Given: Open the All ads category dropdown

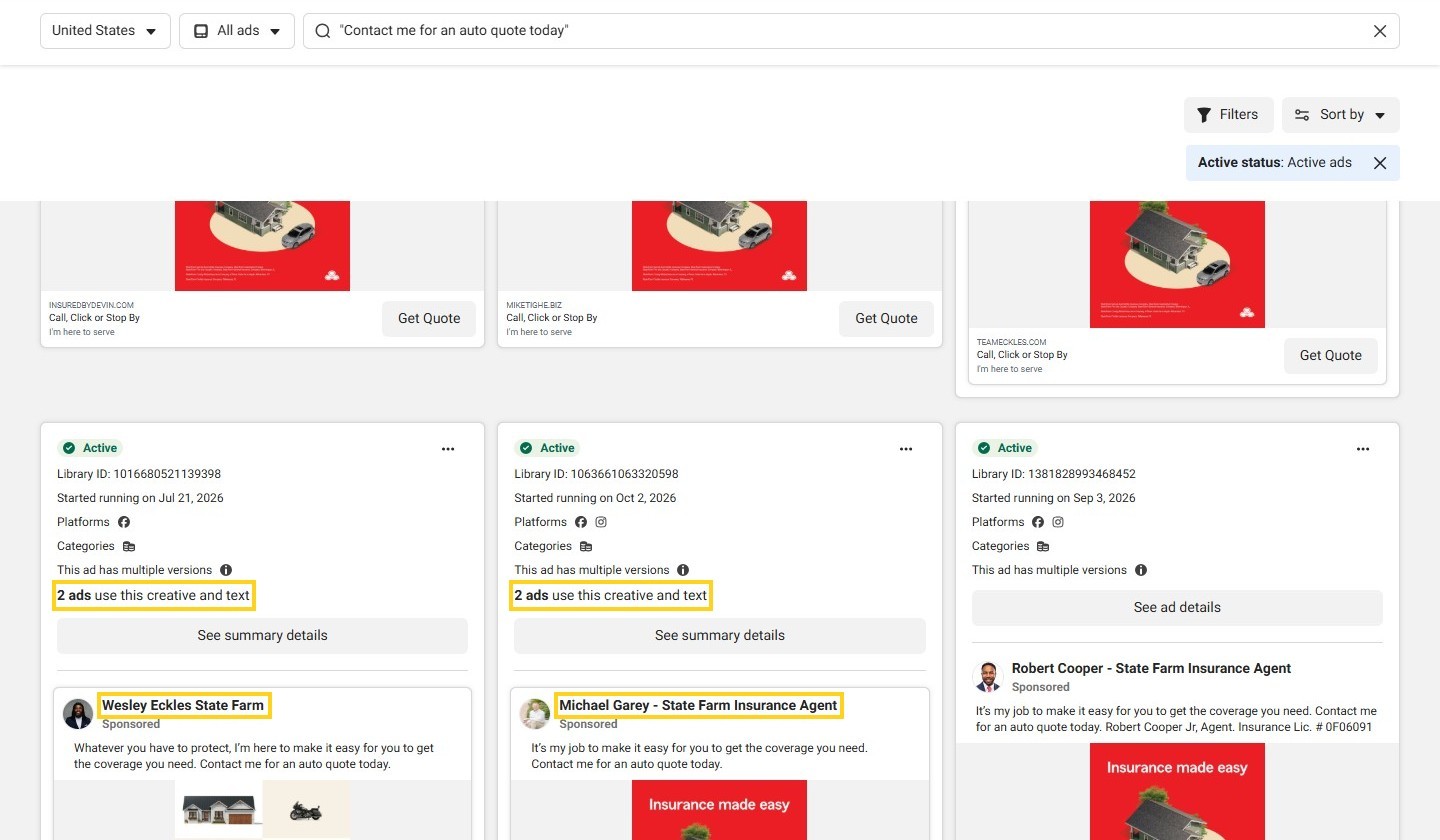Looking at the screenshot, I should pyautogui.click(x=237, y=31).
